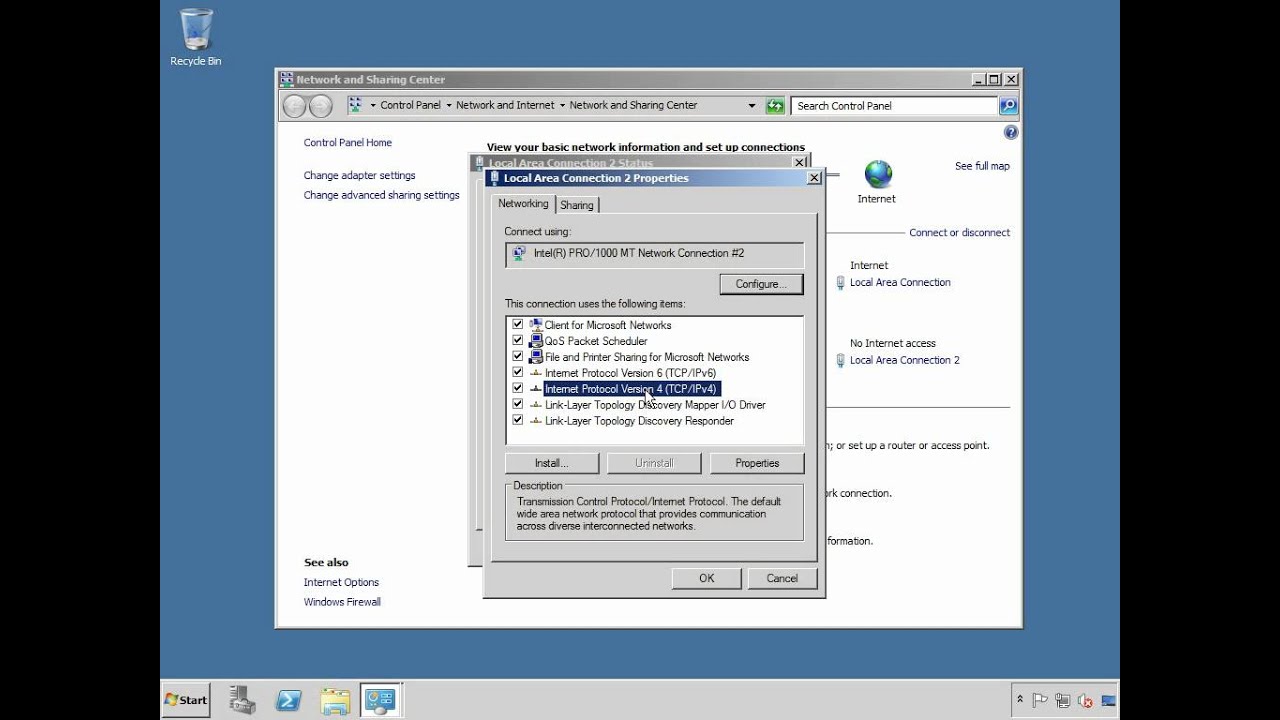Open dropdown arrow before Control Panel breadcrumb
This screenshot has height=720, width=1280.
point(373,105)
